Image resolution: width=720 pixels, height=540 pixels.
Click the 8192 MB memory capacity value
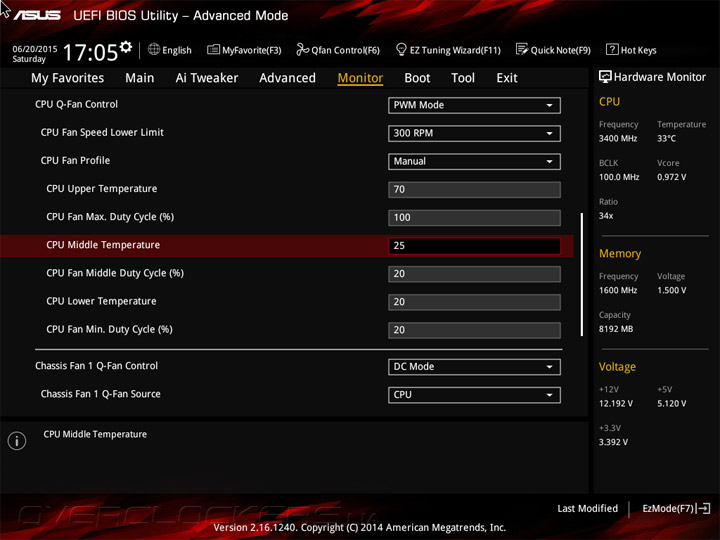coord(616,329)
